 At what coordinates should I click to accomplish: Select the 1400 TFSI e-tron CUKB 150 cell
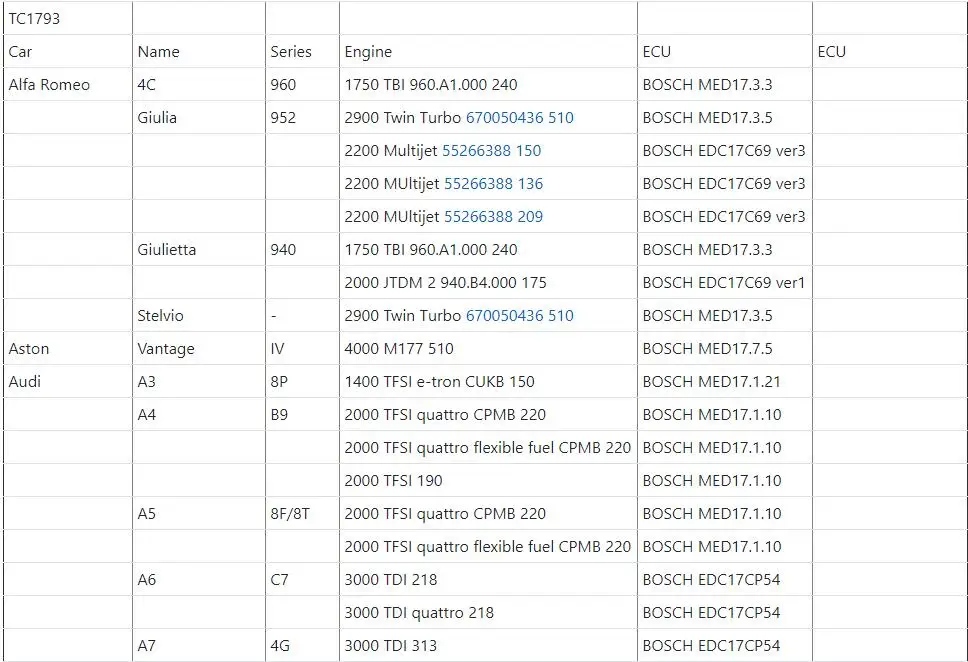(x=488, y=382)
